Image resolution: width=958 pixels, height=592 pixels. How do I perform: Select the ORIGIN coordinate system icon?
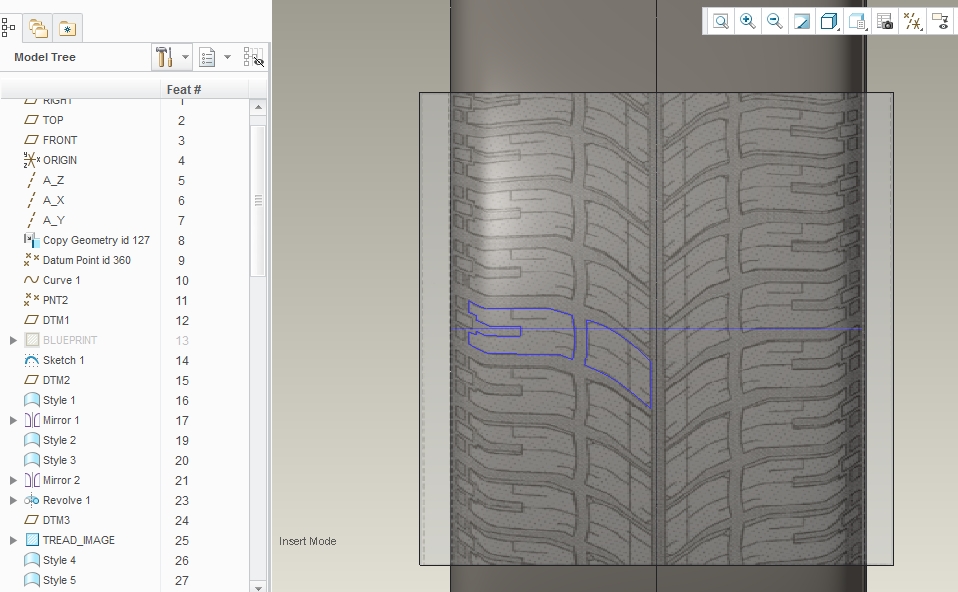click(31, 160)
